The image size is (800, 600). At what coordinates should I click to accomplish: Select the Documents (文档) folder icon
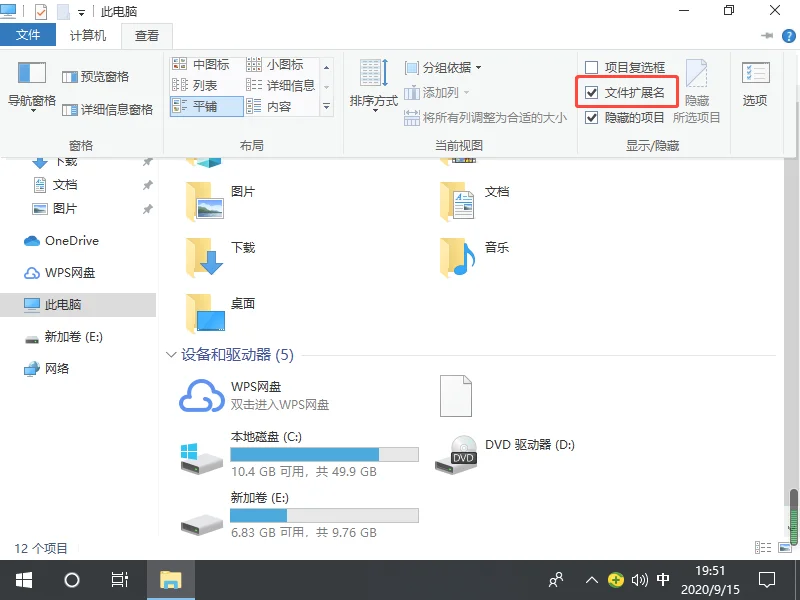click(x=457, y=202)
